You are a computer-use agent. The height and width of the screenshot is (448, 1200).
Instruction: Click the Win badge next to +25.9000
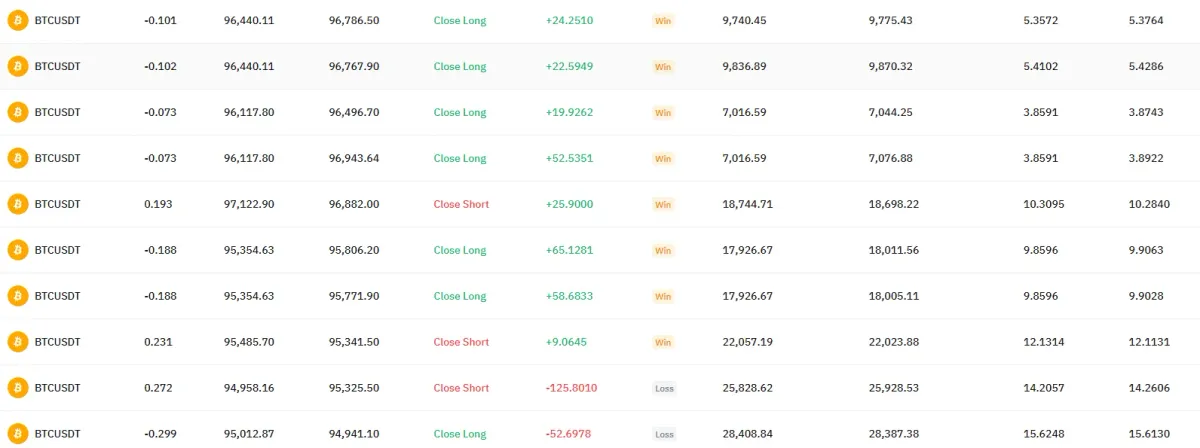[x=663, y=204]
